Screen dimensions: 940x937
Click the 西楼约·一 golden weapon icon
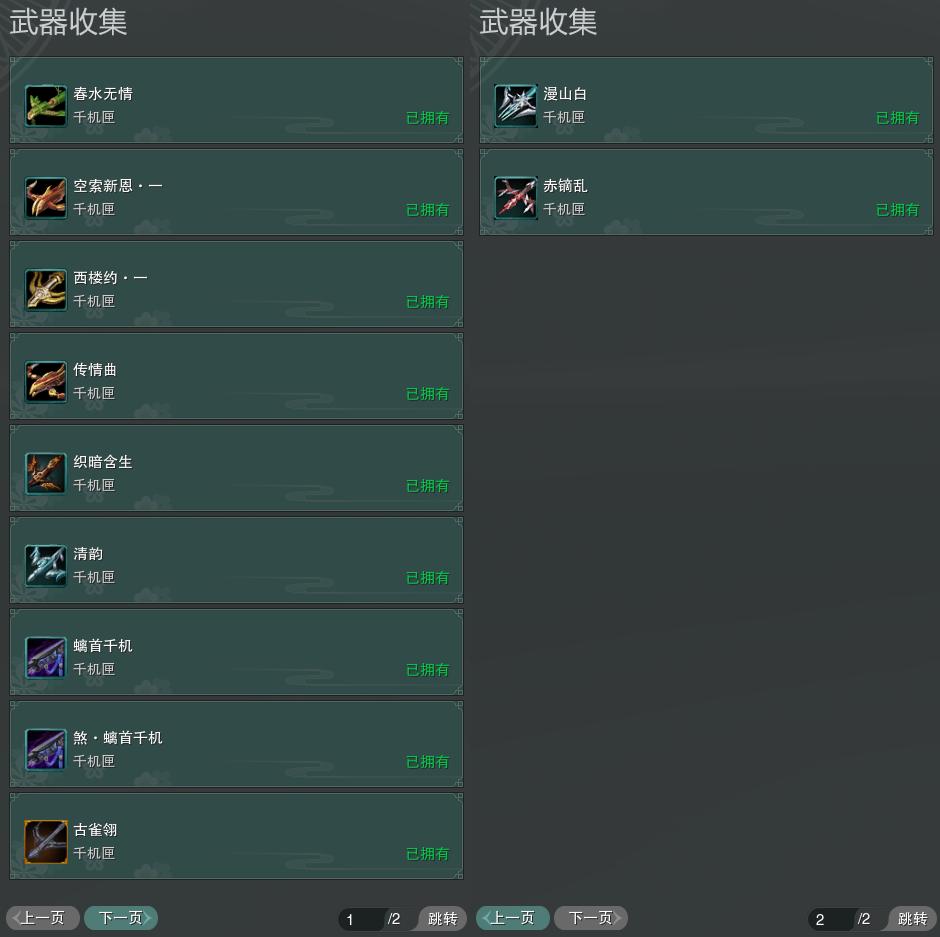click(x=46, y=290)
